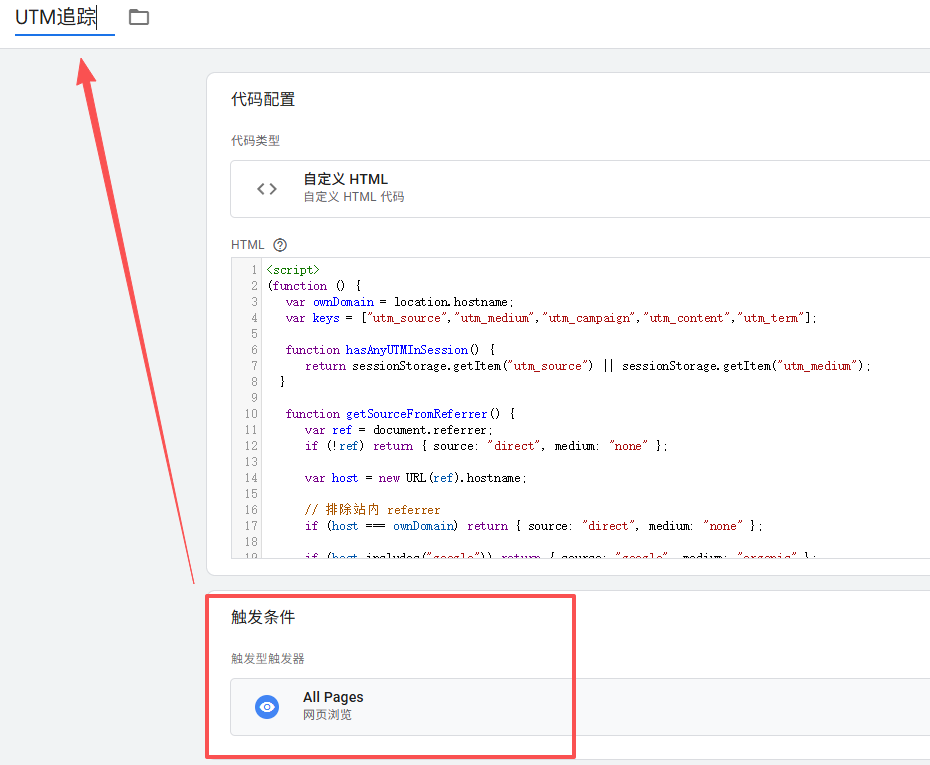Viewport: 930px width, 765px height.
Task: Click line number 9 in the gutter
Action: tap(254, 398)
